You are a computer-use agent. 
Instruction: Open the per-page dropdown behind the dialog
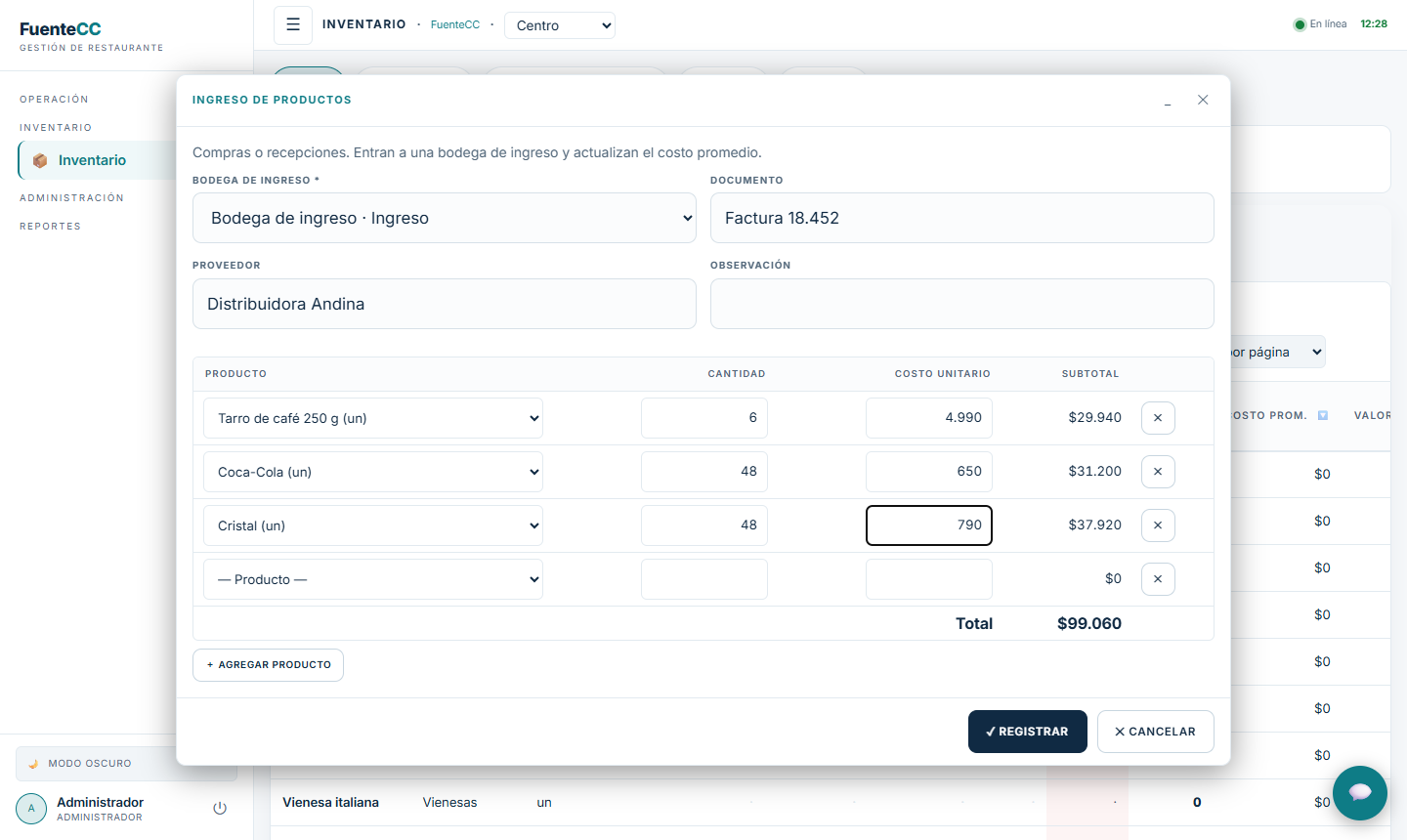1276,353
